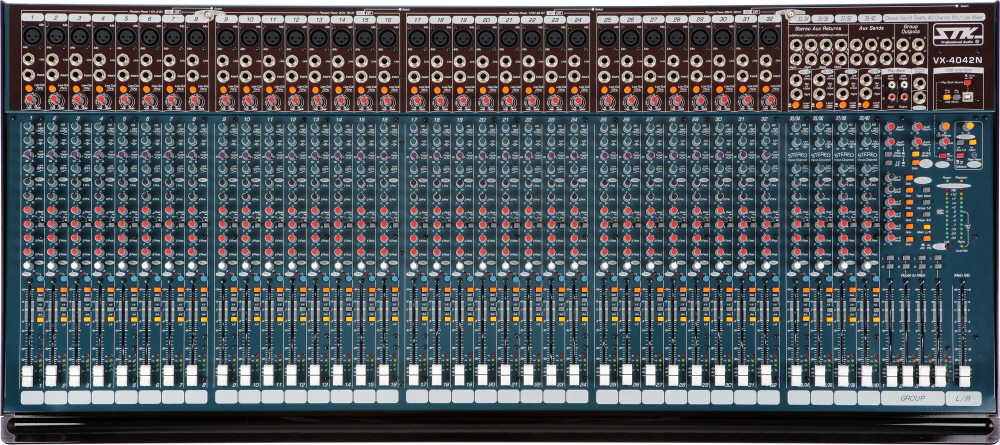Image resolution: width=1000 pixels, height=445 pixels.
Task: Toggle the Low Cut button on channel 12
Action: point(291,89)
